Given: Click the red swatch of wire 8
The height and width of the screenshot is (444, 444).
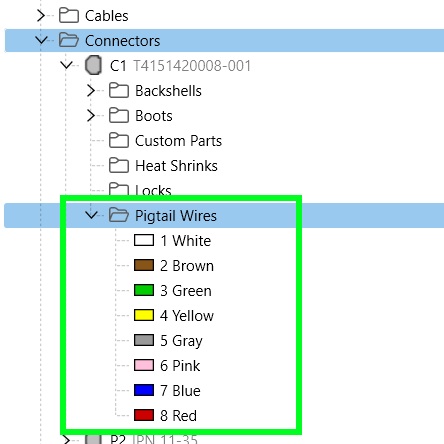Looking at the screenshot, I should [144, 415].
